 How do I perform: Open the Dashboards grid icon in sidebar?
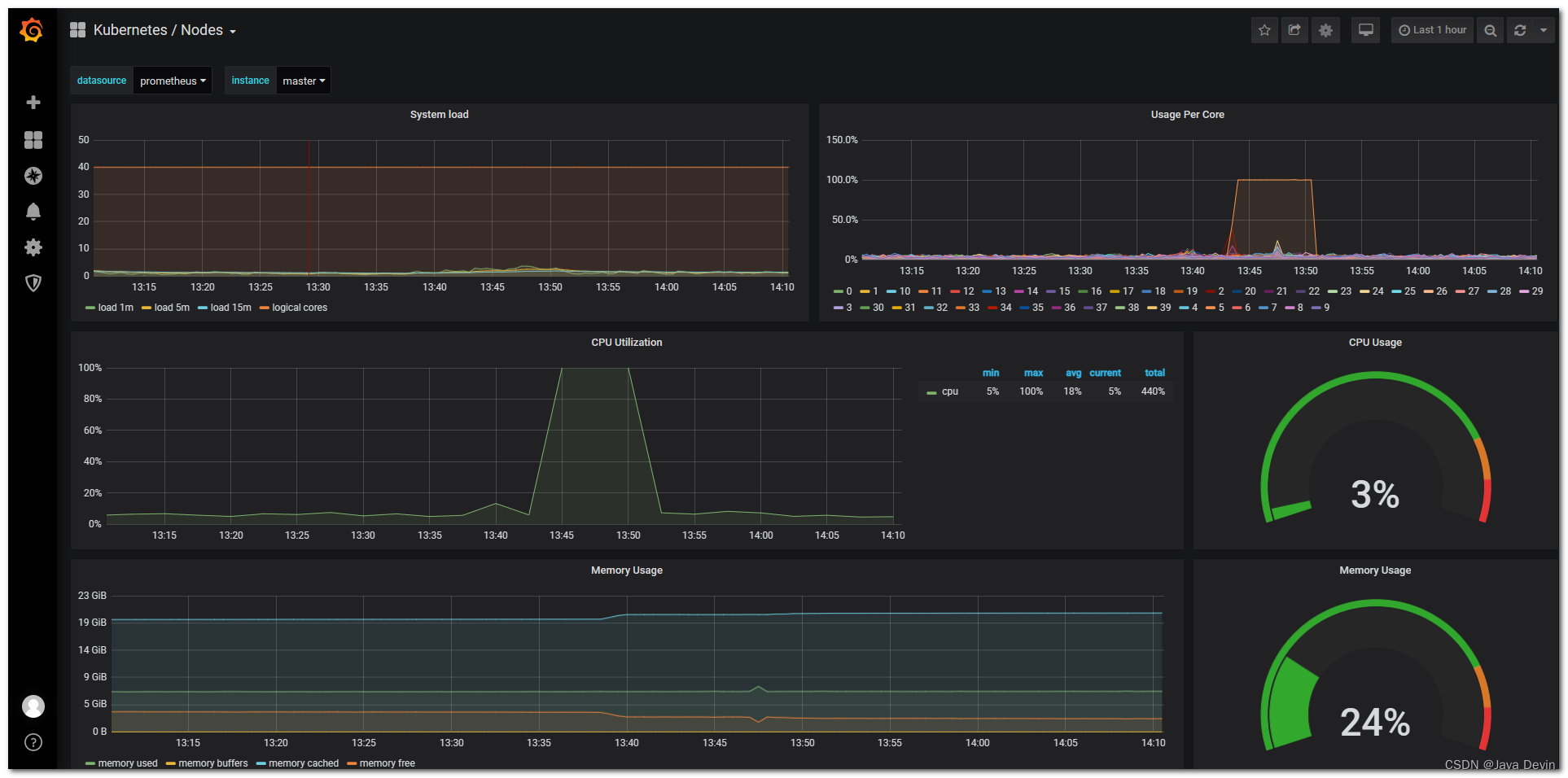(x=33, y=140)
